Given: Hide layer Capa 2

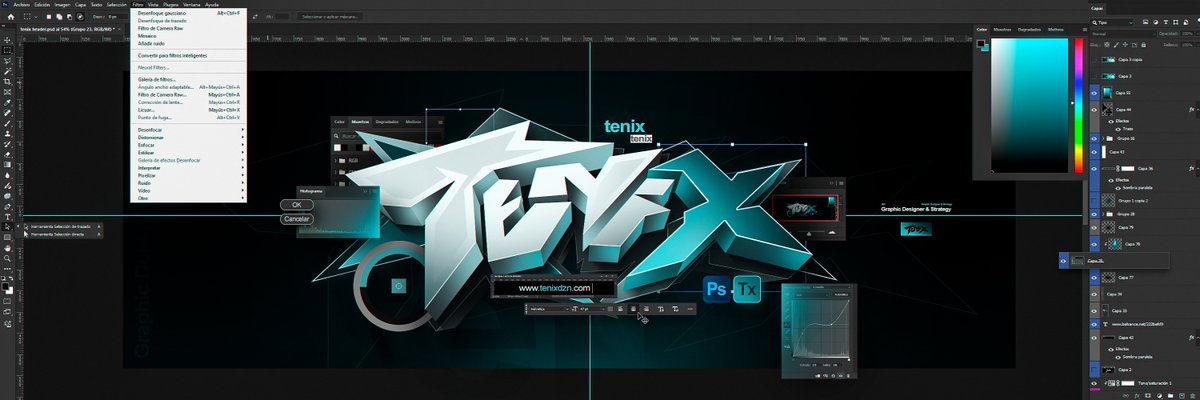Looking at the screenshot, I should [x=1093, y=369].
